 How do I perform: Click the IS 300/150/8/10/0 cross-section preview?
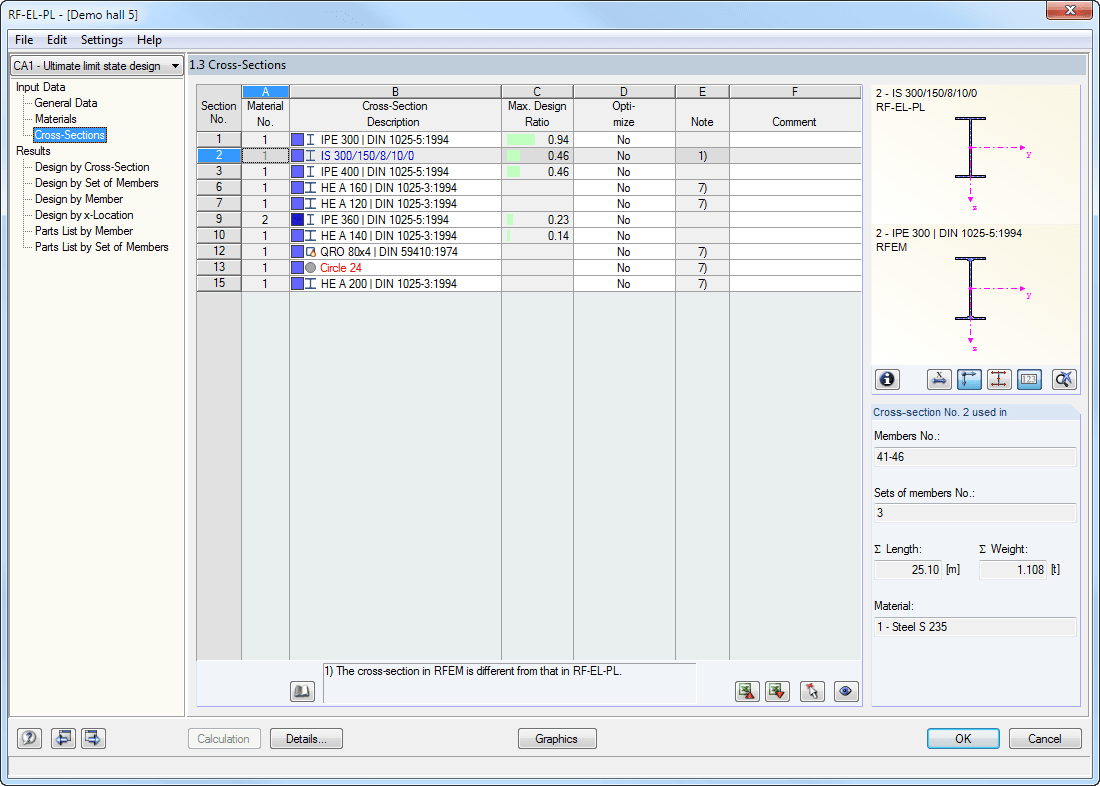click(976, 155)
